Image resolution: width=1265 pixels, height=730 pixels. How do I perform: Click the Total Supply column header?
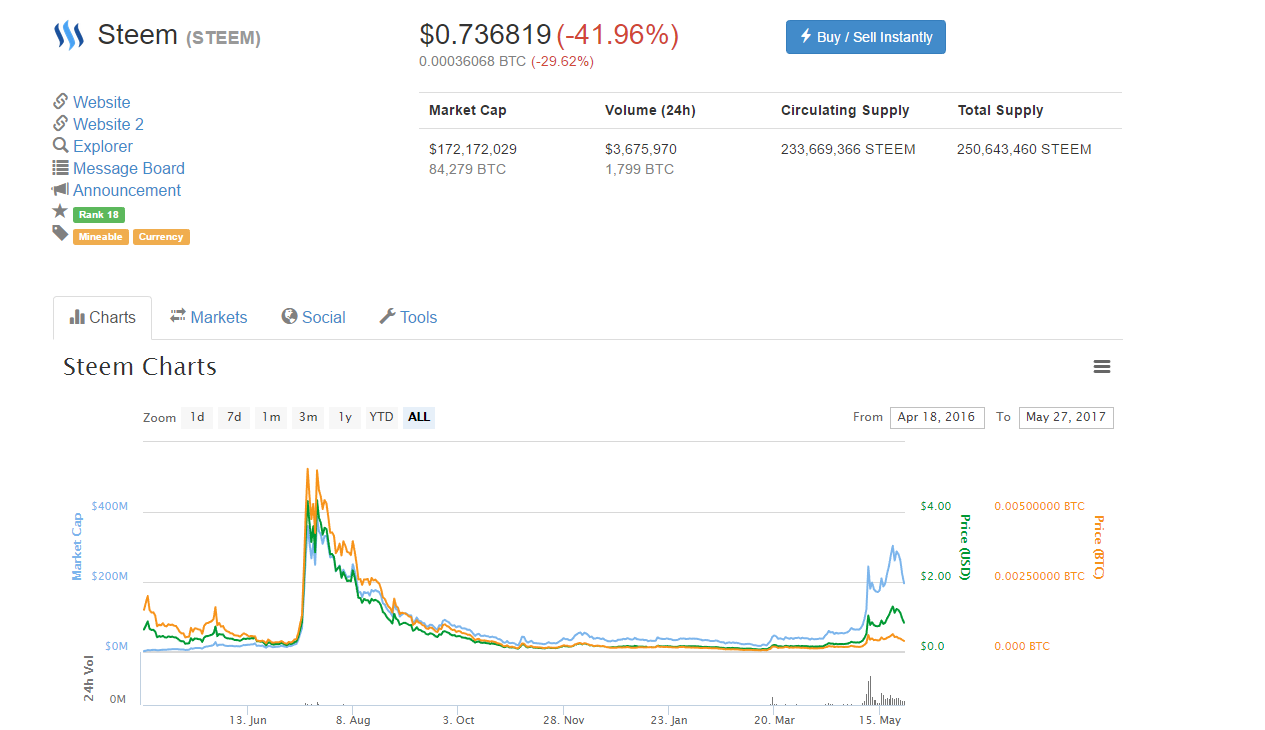coord(1000,110)
